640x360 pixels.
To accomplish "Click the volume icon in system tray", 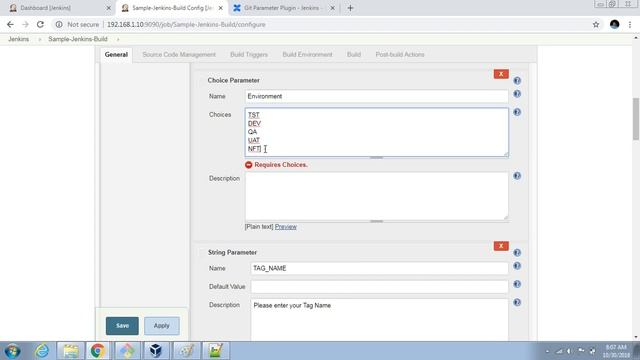I will [569, 351].
